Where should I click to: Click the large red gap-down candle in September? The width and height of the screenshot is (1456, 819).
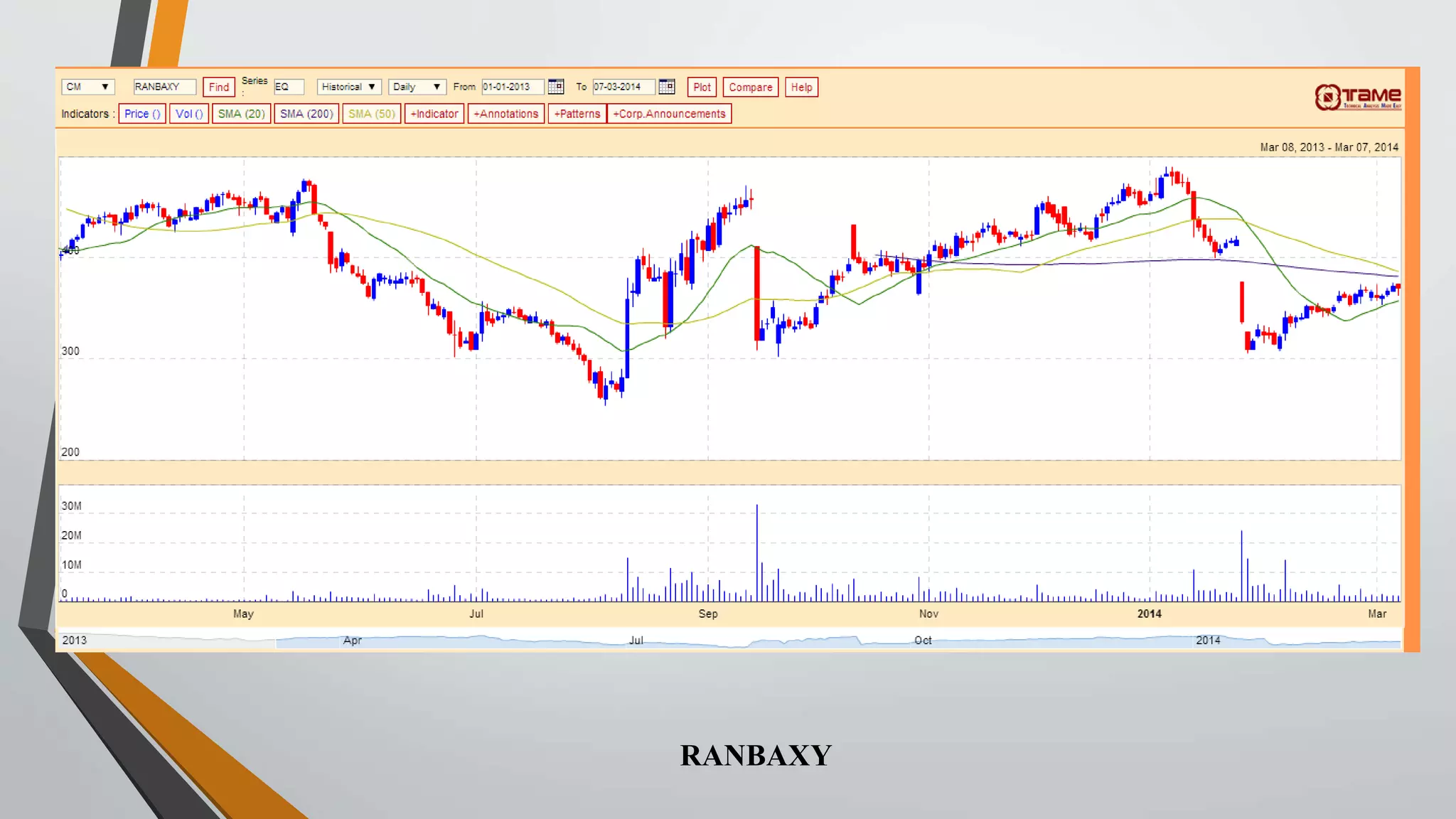[x=757, y=294]
